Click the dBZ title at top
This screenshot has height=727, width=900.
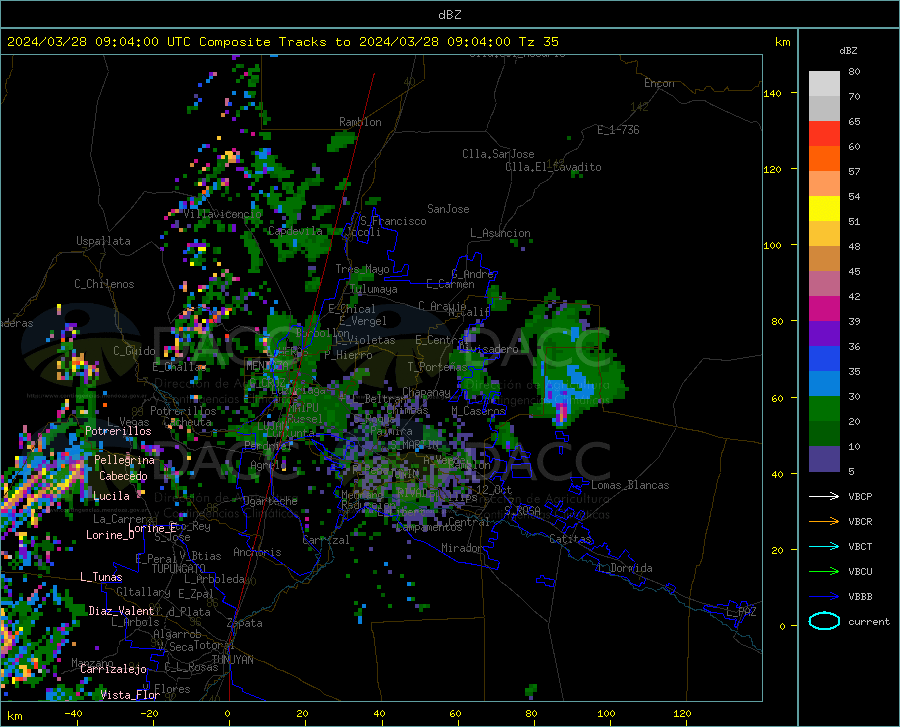449,15
